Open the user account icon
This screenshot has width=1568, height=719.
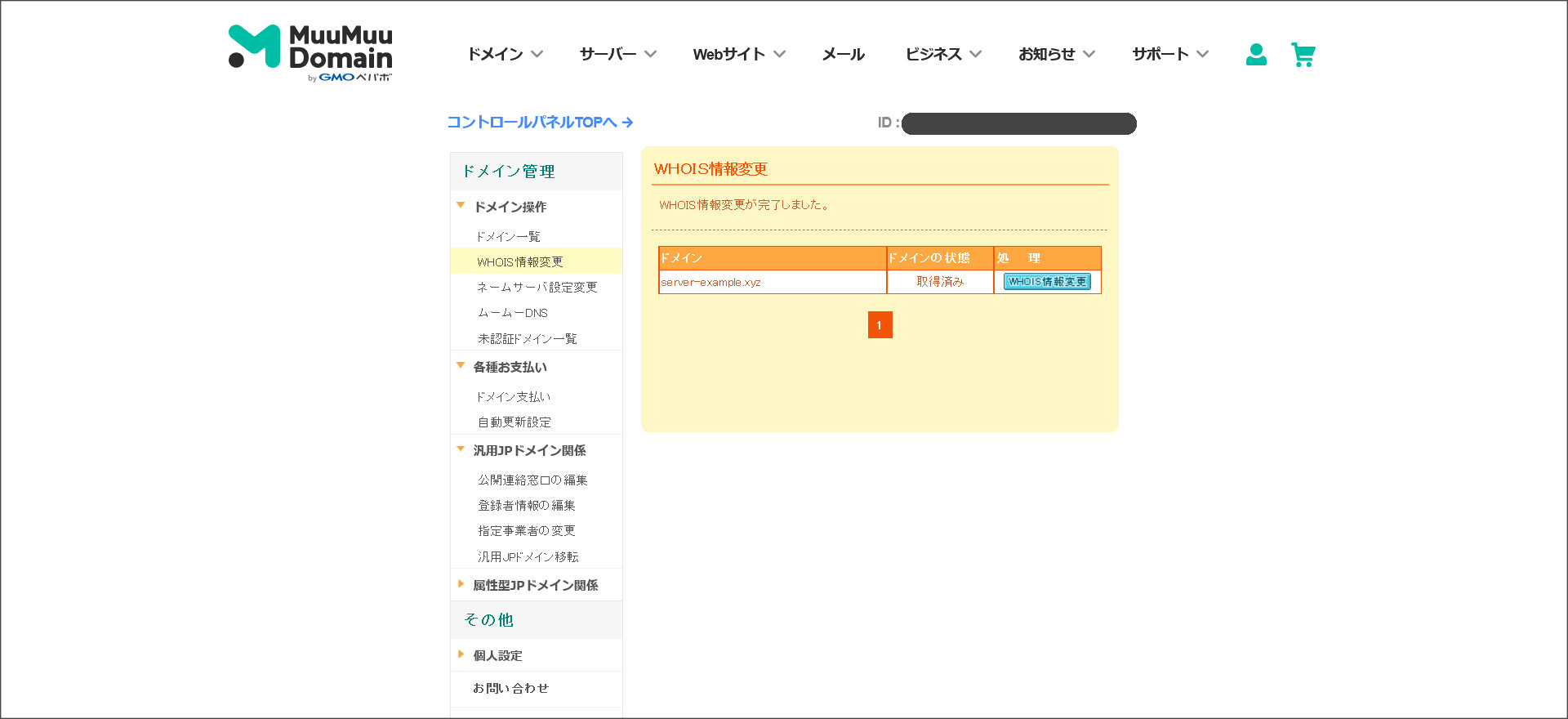1256,55
